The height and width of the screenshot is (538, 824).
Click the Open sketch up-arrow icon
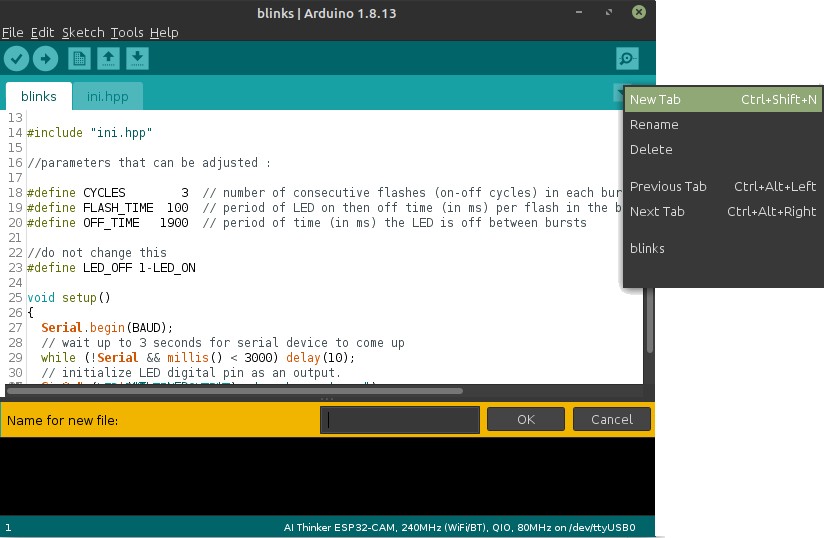108,59
